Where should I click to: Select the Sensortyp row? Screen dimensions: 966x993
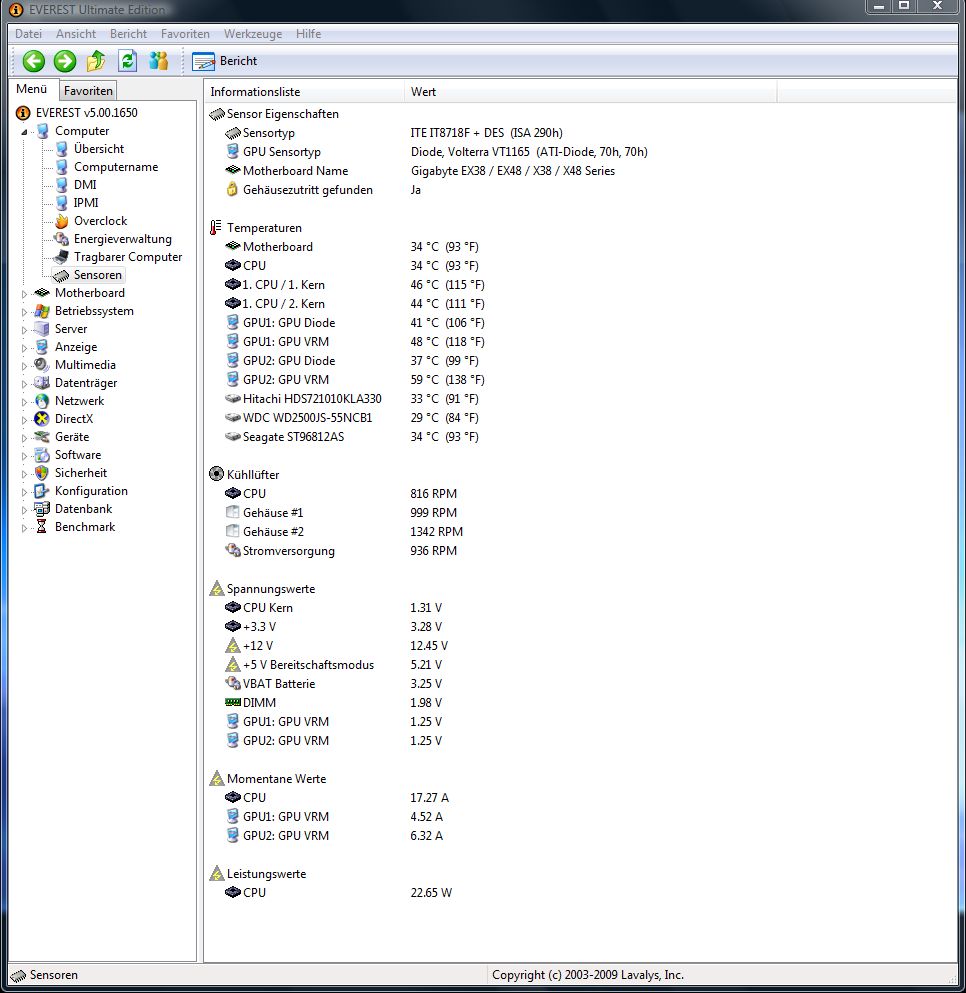coord(393,133)
